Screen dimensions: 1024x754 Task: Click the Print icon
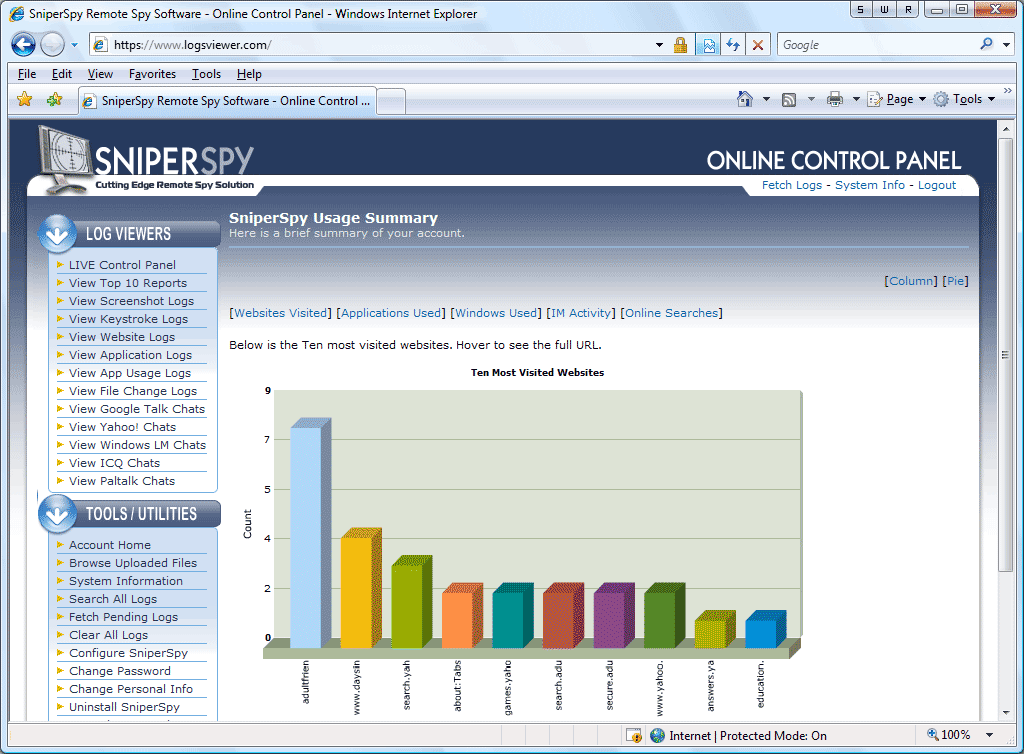tap(835, 99)
